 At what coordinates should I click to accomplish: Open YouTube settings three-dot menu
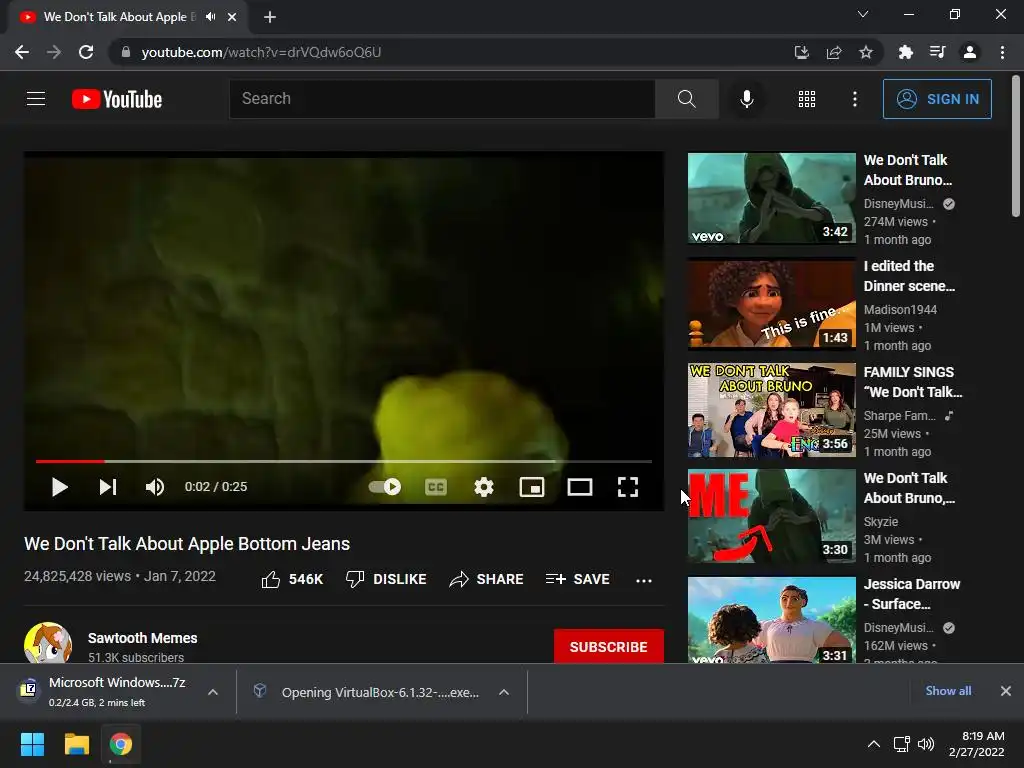click(855, 99)
